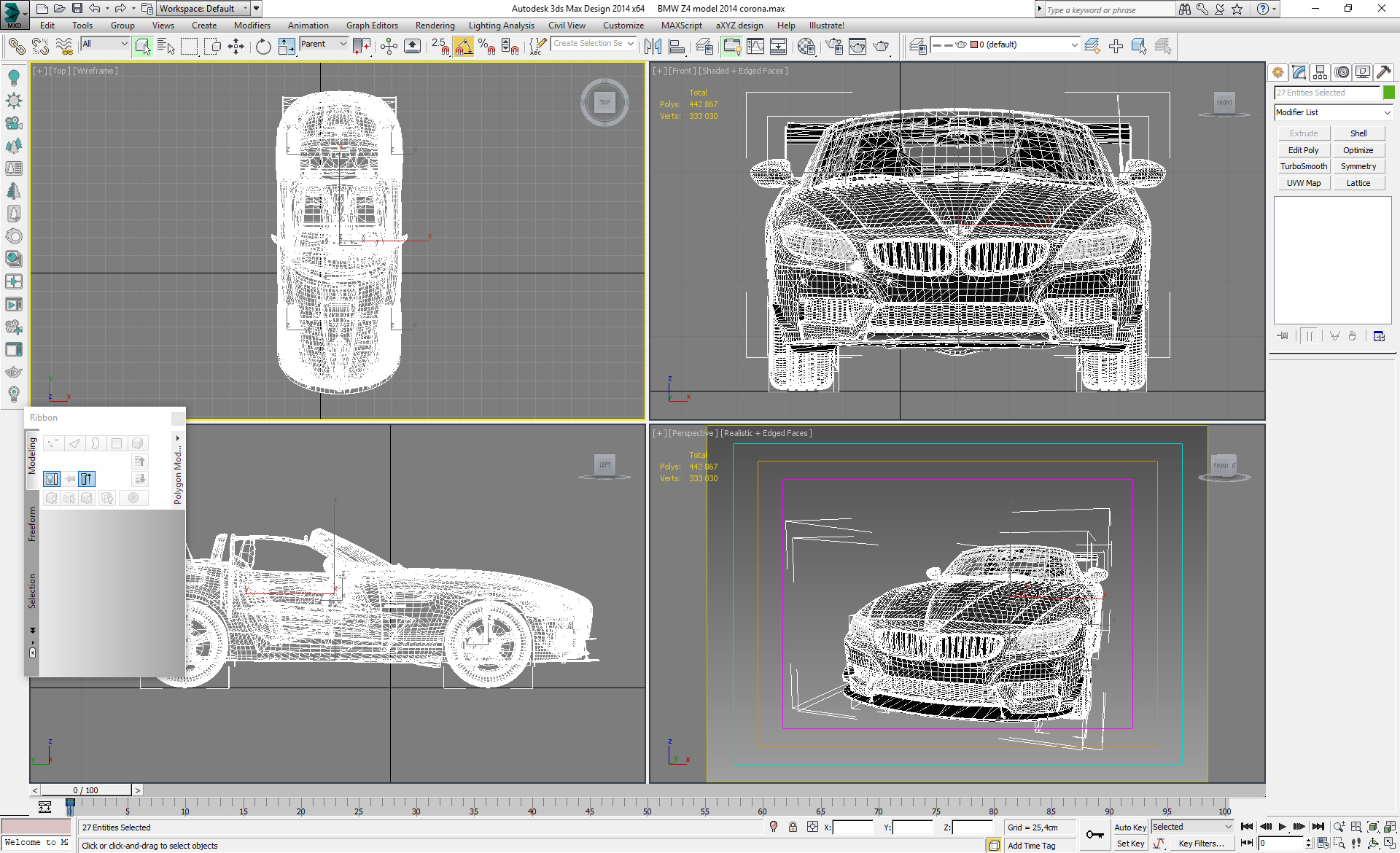The image size is (1400, 853).
Task: Click the 0 / 100 time slider
Action: pyautogui.click(x=86, y=790)
